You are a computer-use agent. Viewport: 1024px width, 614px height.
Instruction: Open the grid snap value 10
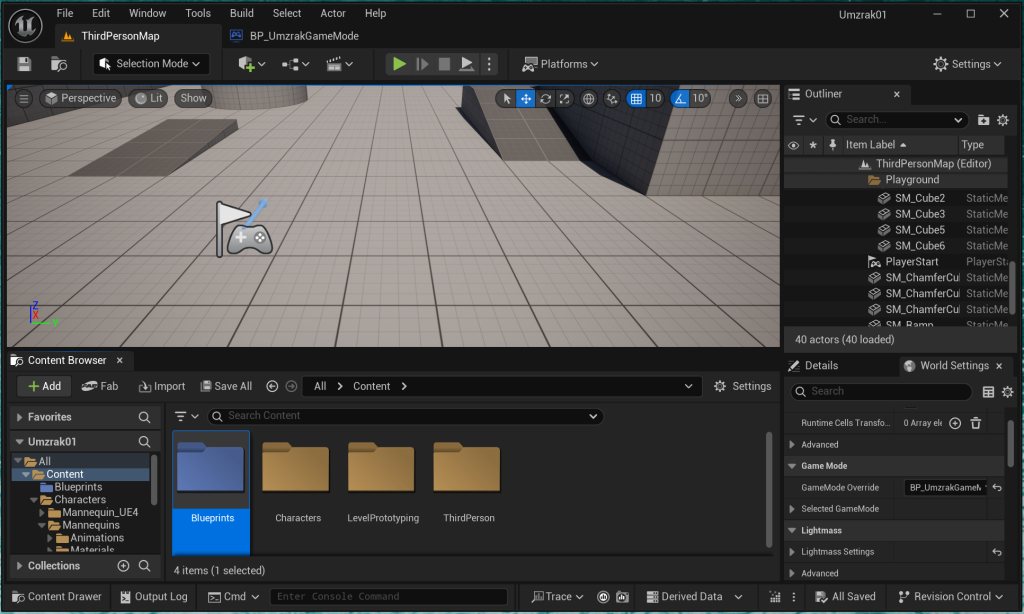point(655,98)
